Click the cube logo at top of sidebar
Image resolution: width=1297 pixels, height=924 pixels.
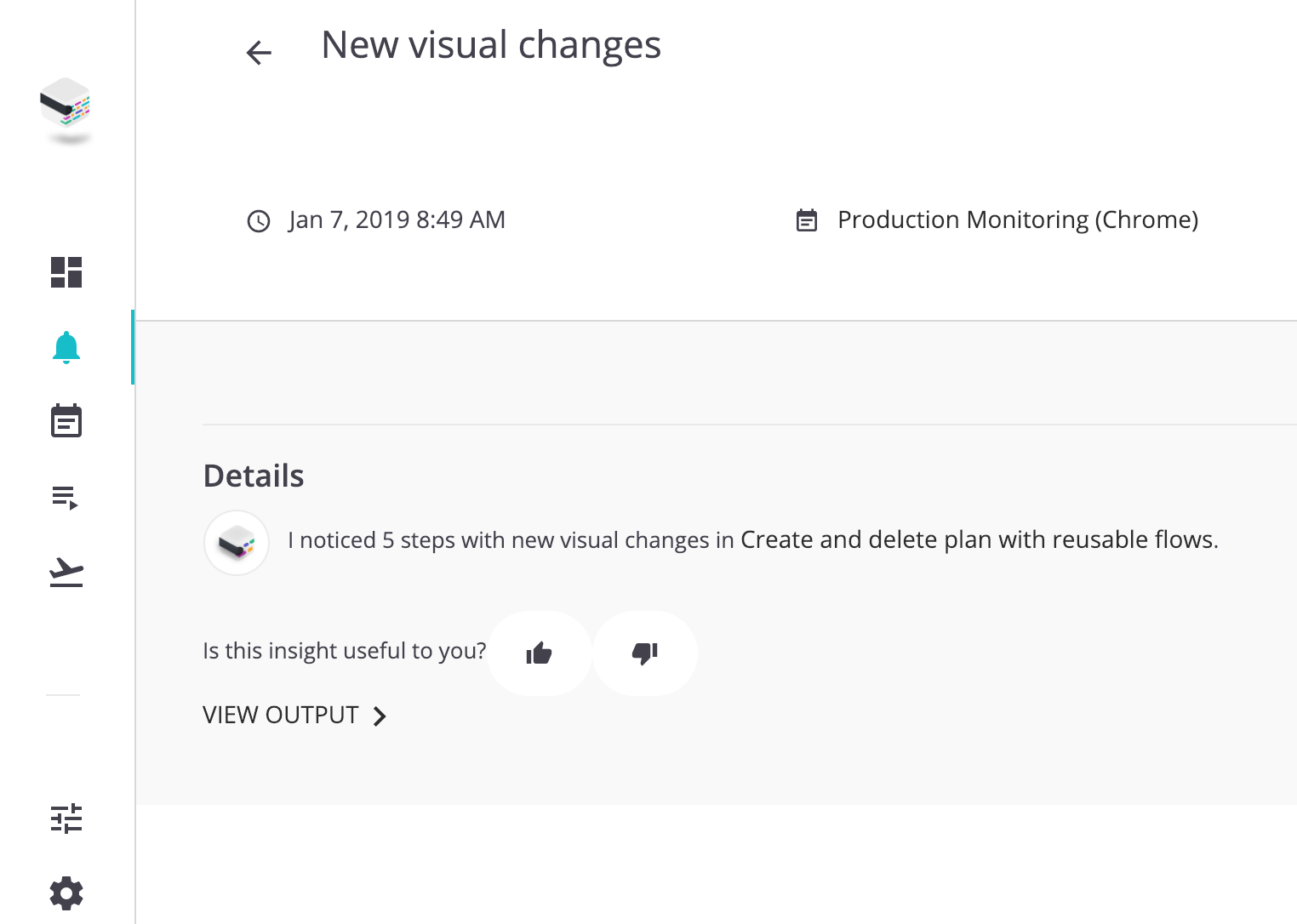pyautogui.click(x=66, y=106)
